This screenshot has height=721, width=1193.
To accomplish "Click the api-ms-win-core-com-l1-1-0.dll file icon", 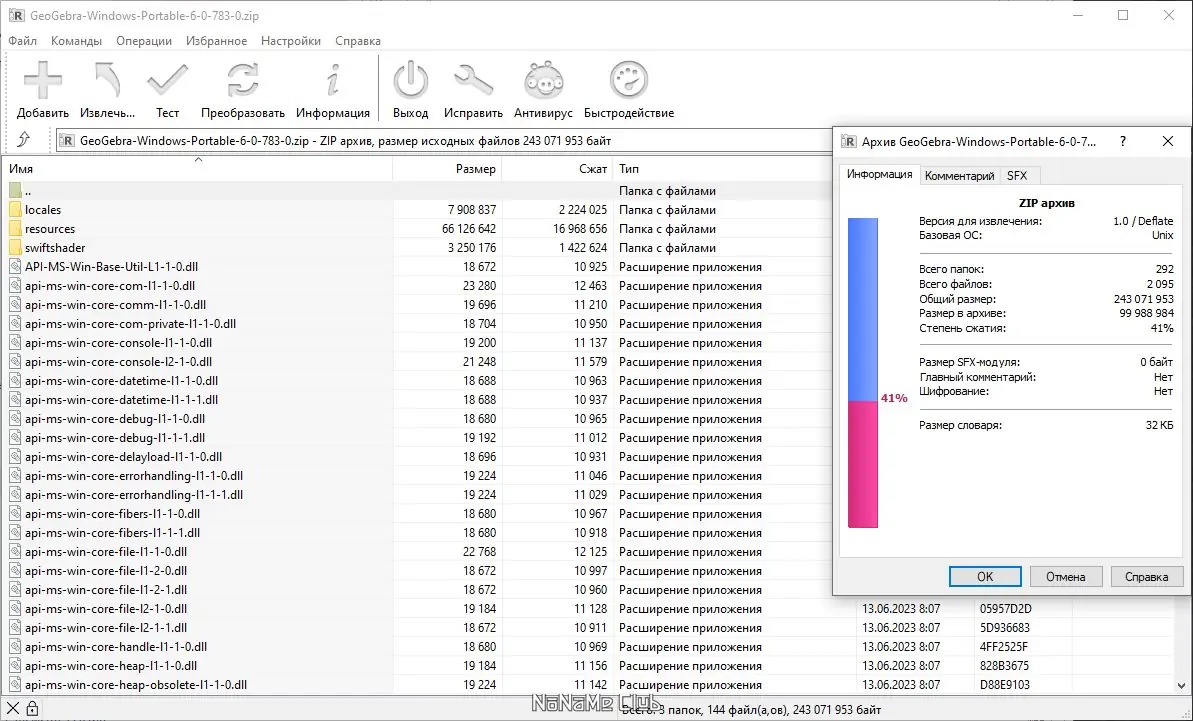I will (15, 286).
